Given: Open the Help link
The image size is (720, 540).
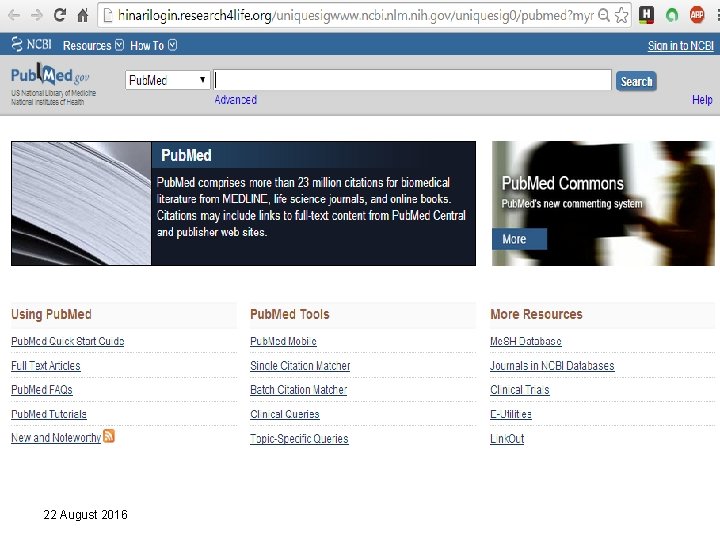Looking at the screenshot, I should point(702,100).
